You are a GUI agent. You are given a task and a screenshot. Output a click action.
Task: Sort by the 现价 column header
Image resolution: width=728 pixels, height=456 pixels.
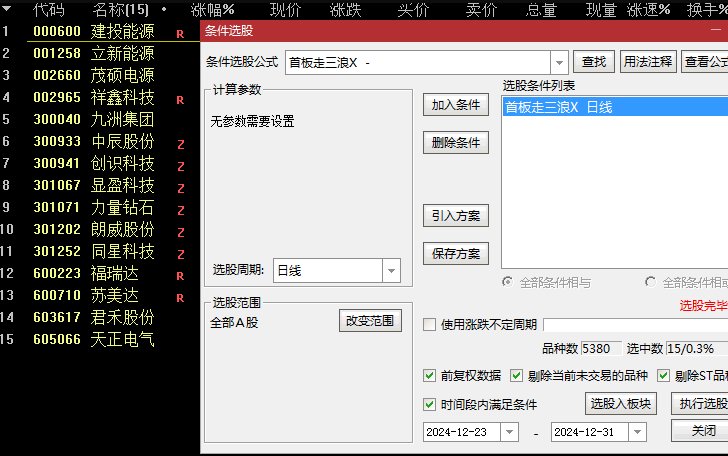tap(286, 10)
